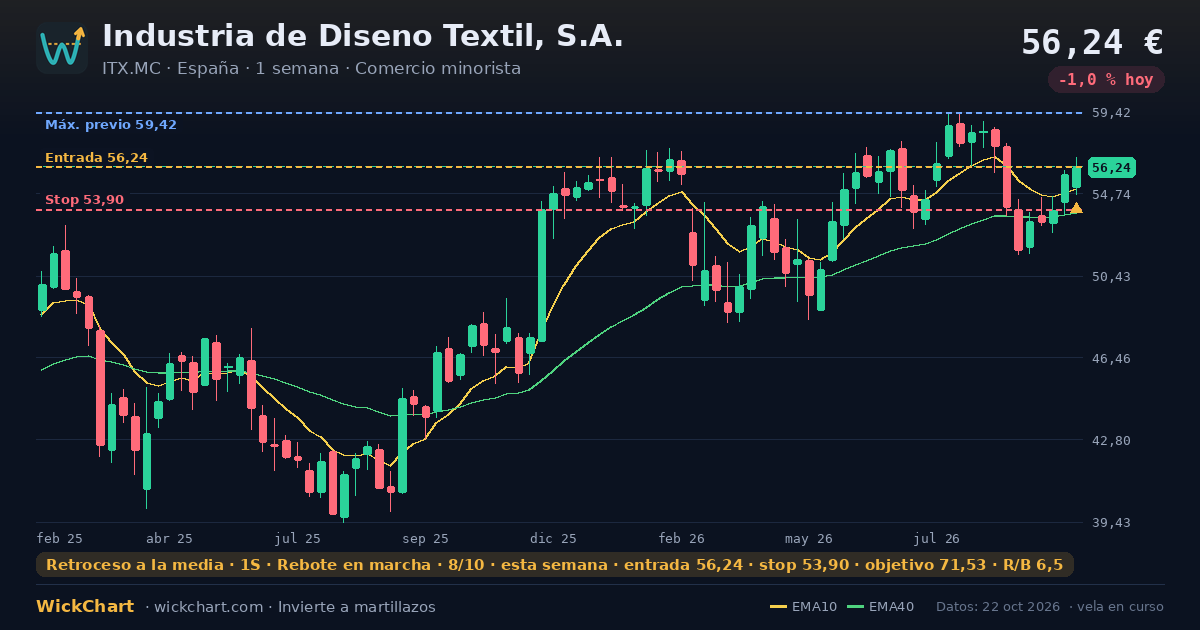Open the wickchart.com link

(209, 607)
